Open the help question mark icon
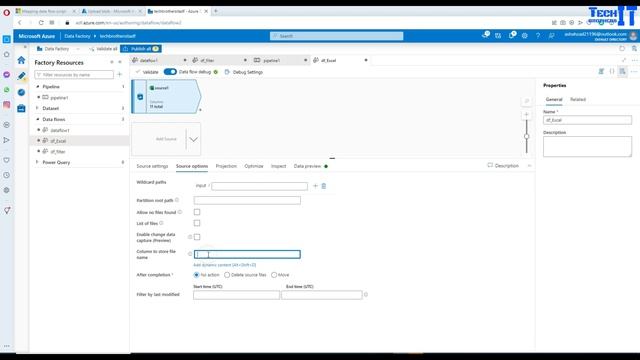Screen dimensions: 640x360 [x=538, y=36]
